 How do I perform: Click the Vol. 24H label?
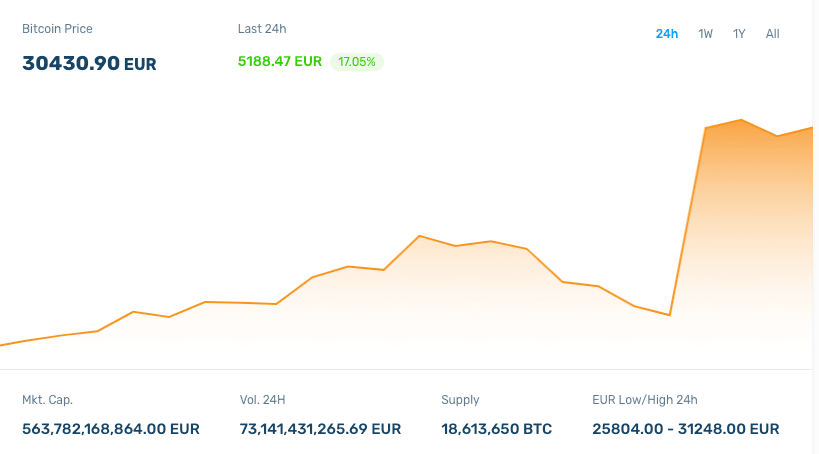[263, 400]
